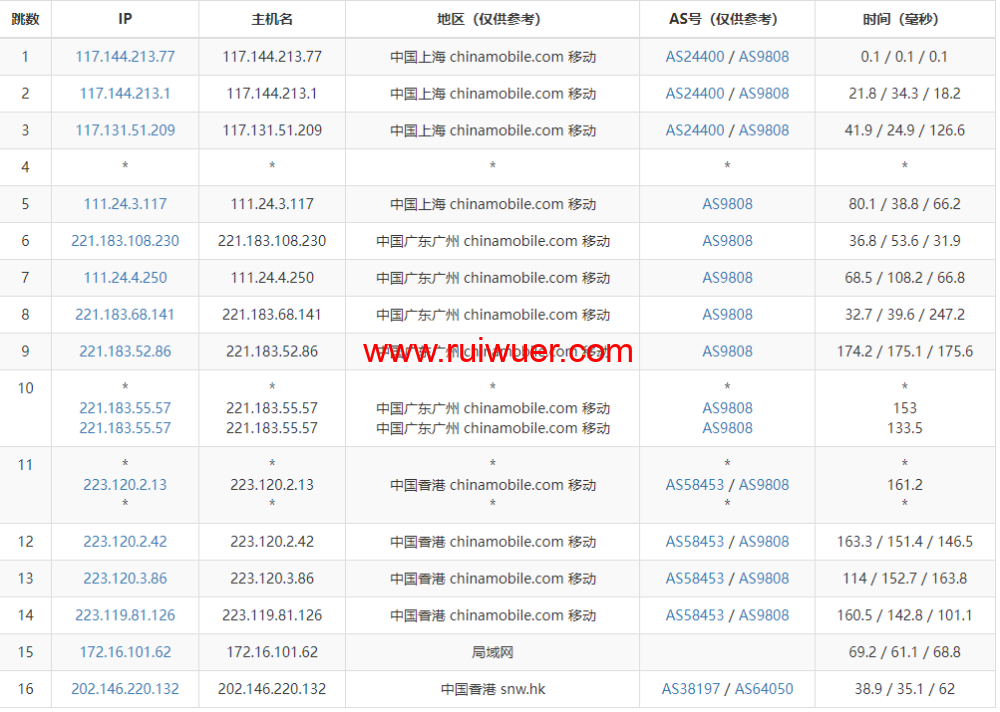Follow the blue IP link 117.131.51.209
This screenshot has width=1000, height=712.
tap(125, 130)
